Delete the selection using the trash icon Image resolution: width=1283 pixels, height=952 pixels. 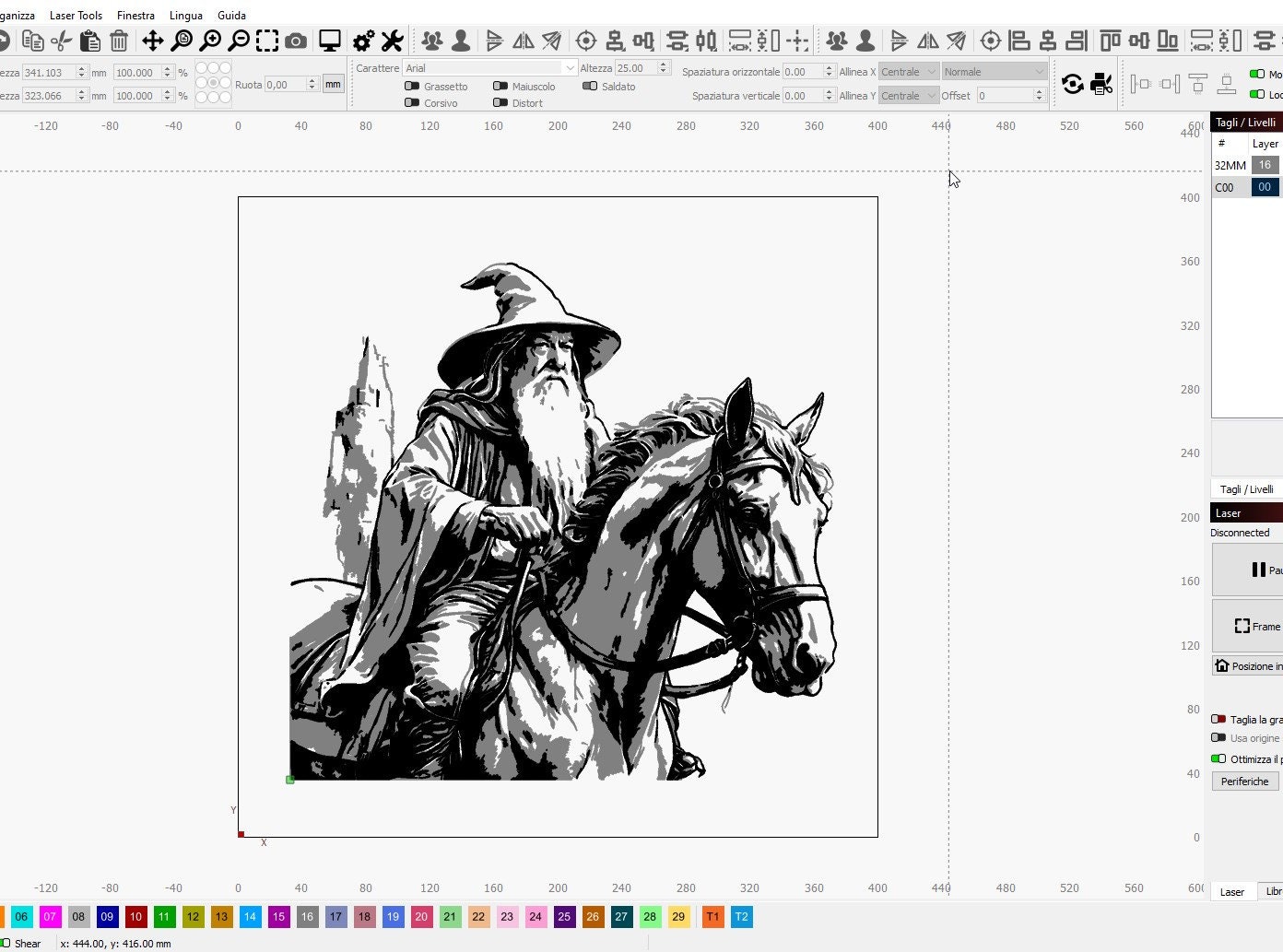(x=119, y=41)
